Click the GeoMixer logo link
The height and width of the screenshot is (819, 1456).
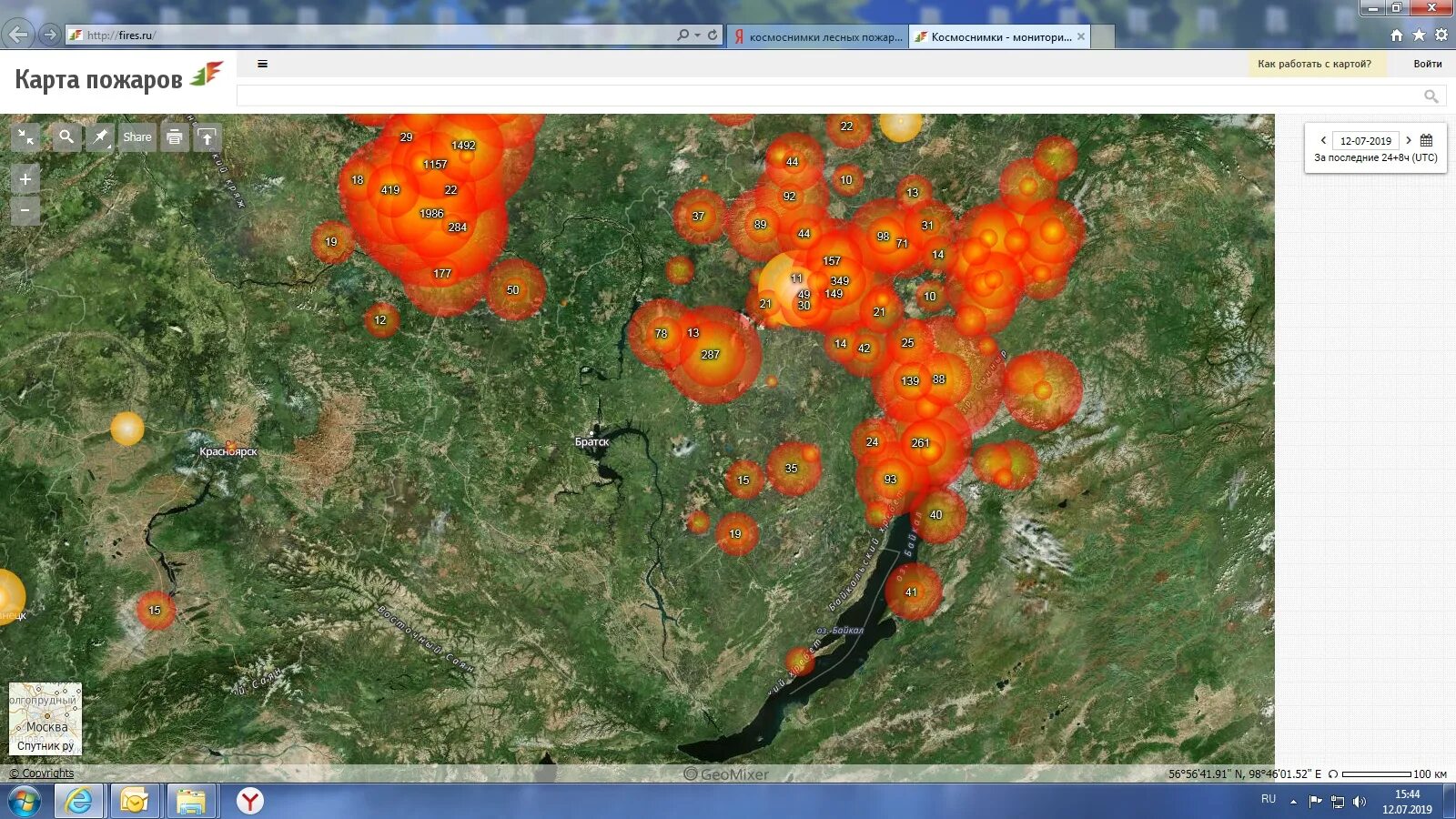[x=726, y=774]
